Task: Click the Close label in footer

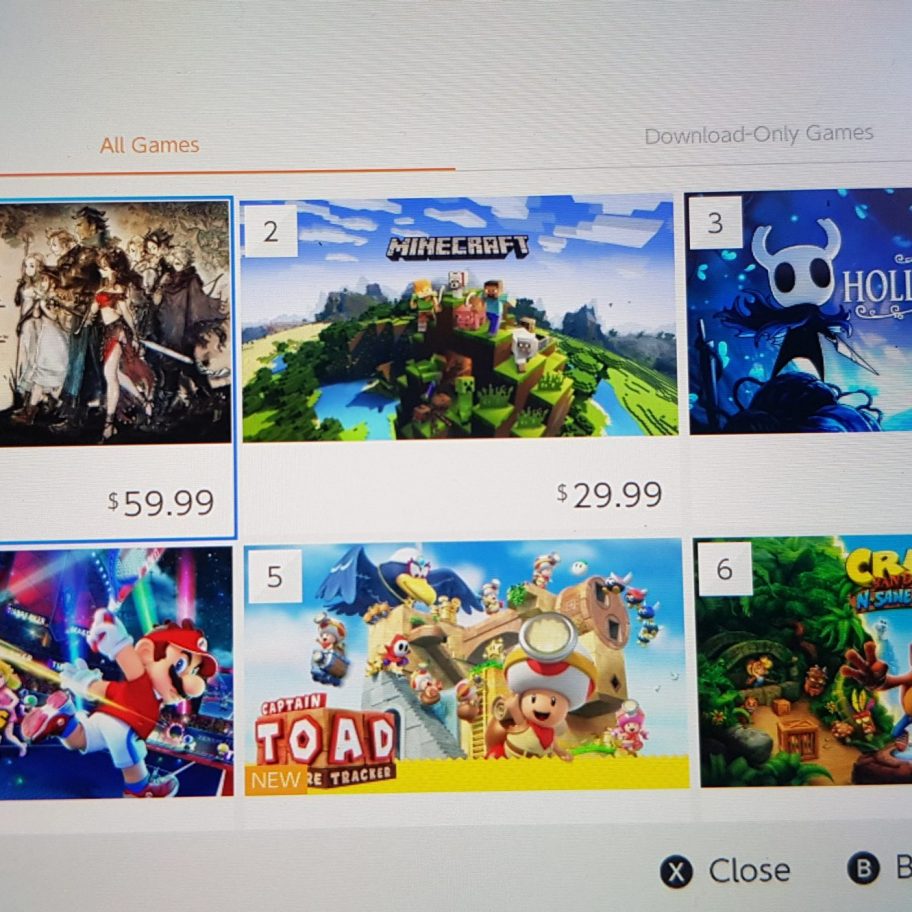Action: click(749, 871)
